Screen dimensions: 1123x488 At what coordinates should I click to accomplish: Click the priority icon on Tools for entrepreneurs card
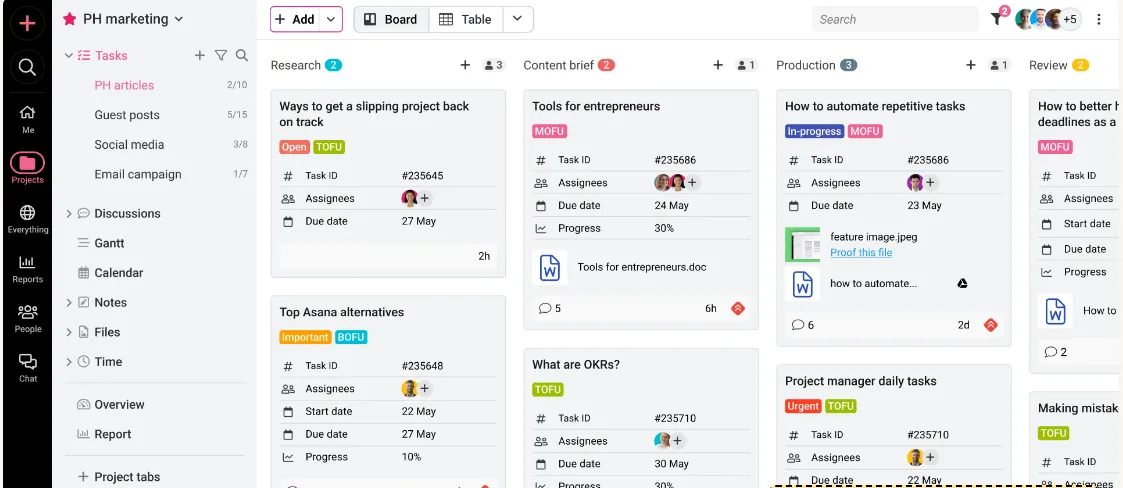[x=738, y=308]
